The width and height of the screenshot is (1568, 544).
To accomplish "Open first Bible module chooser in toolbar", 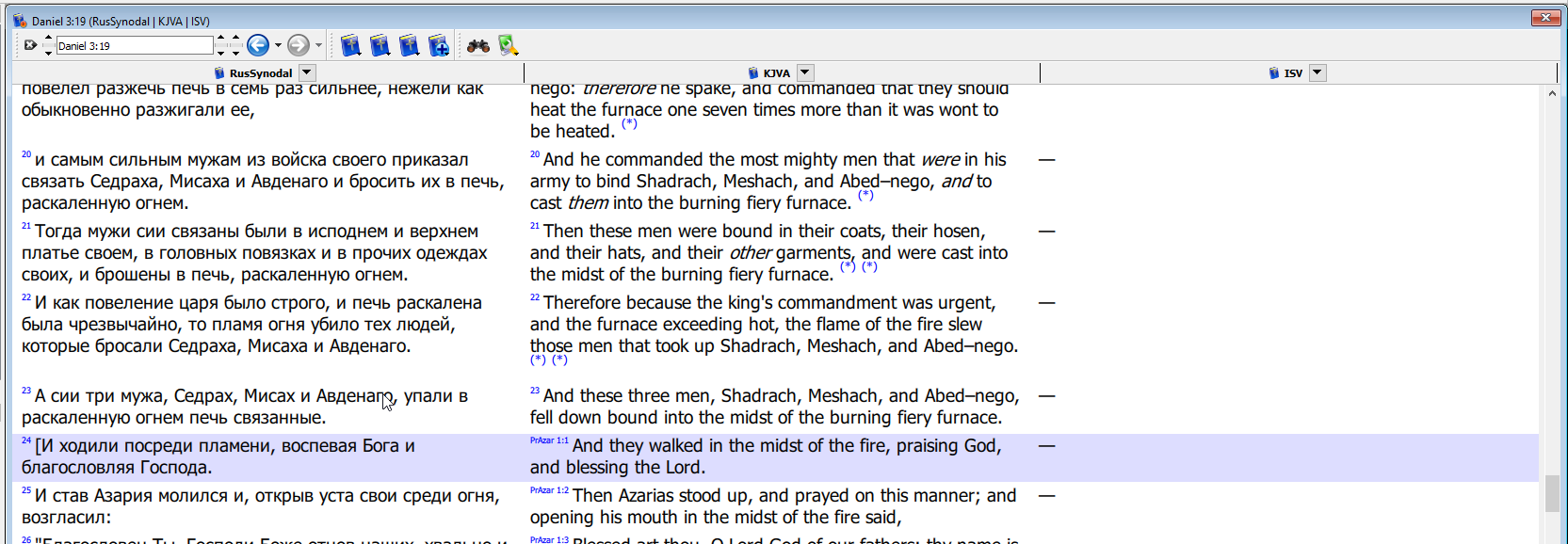I will tap(350, 45).
